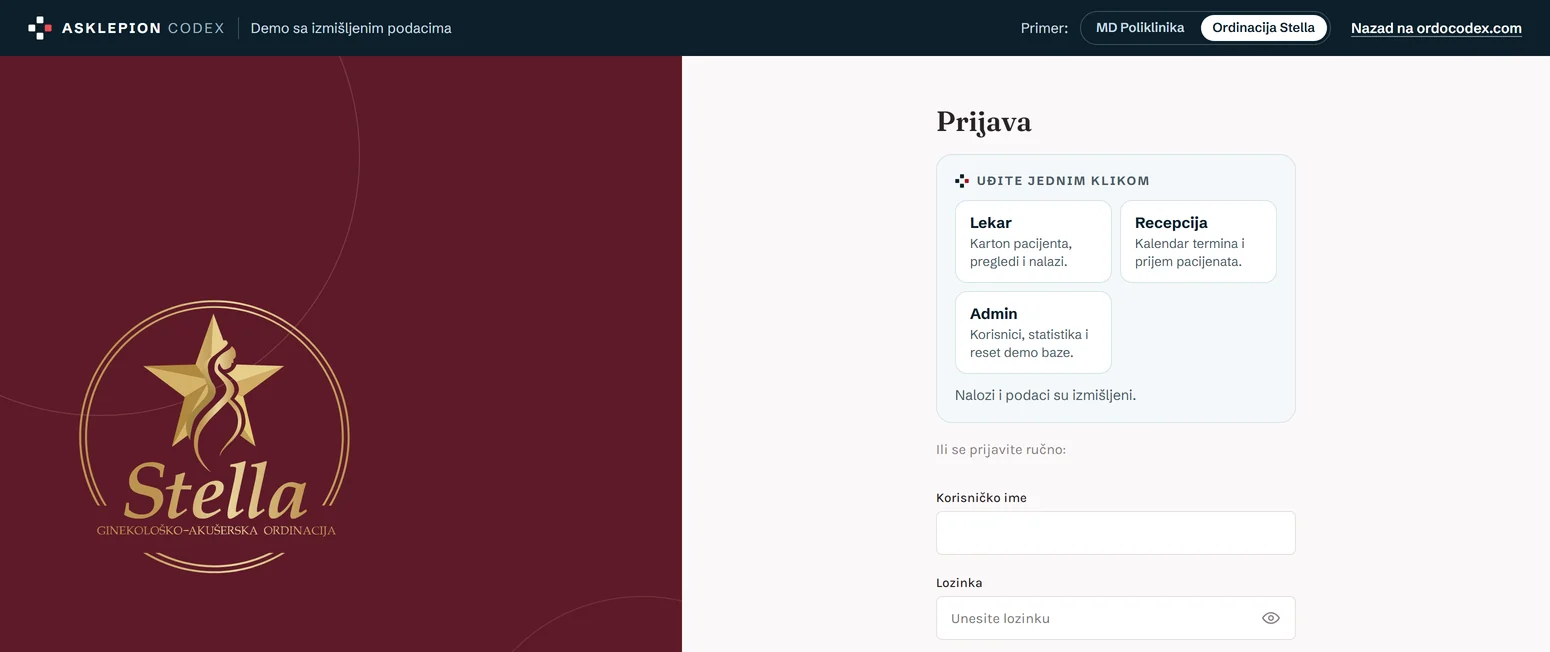
Task: Click the note 'Nalozi i podaci su izmišljeni.'
Action: tap(1045, 395)
